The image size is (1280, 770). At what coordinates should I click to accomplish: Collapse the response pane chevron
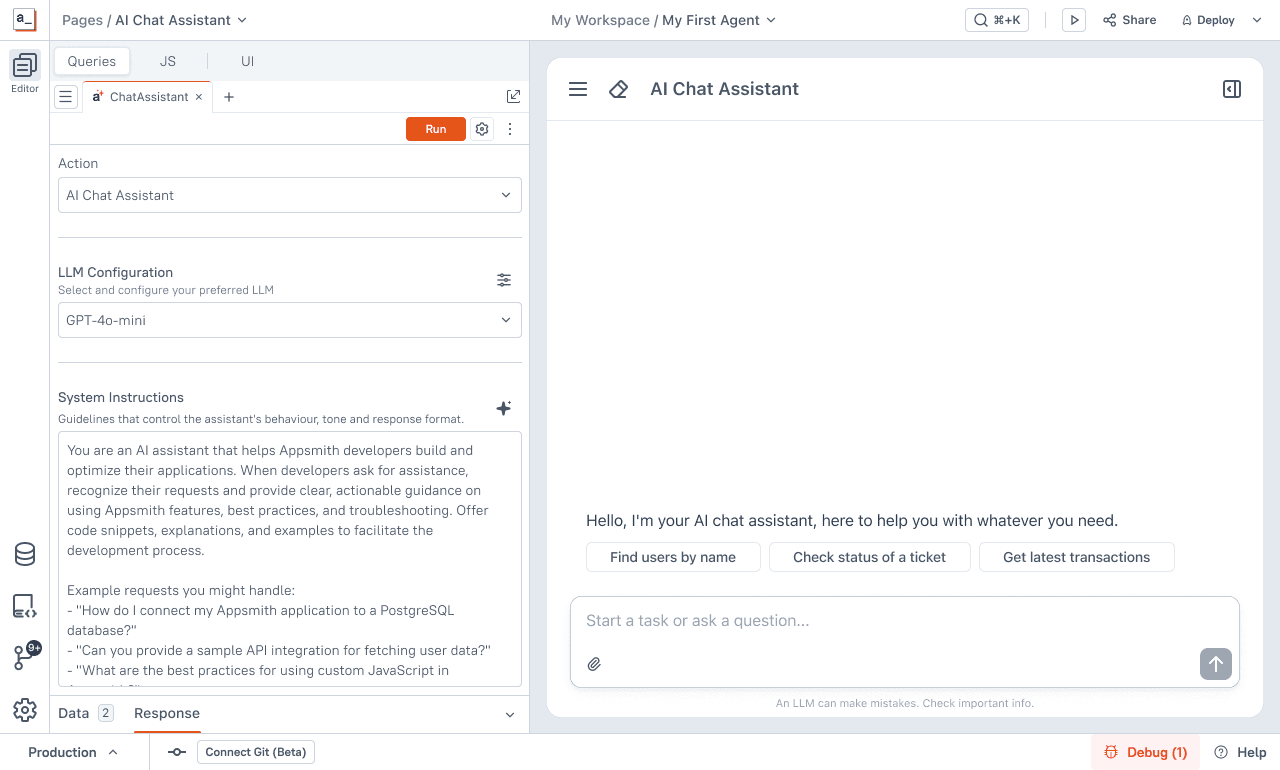click(x=510, y=714)
